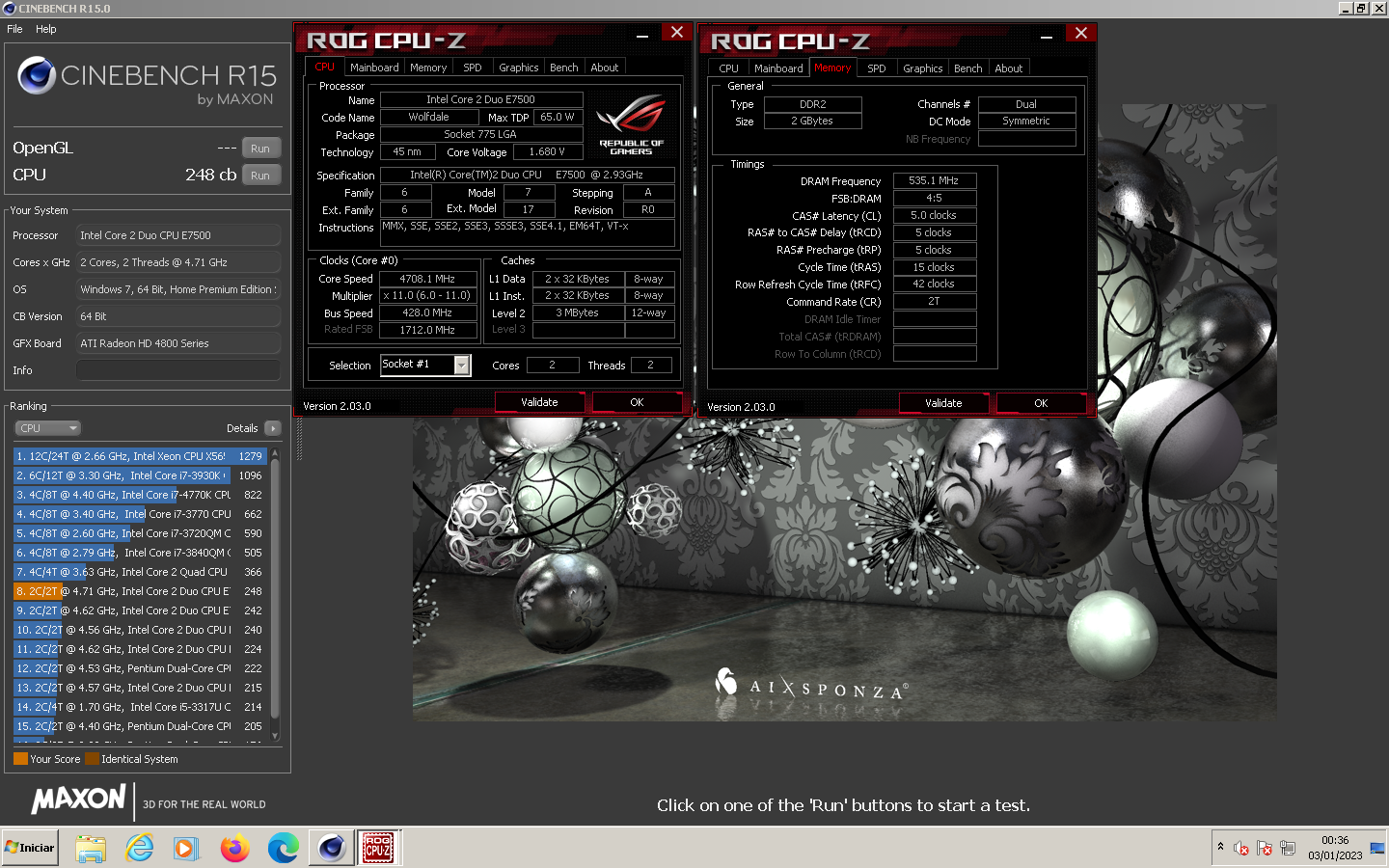Close the left CPU-Z window
This screenshot has height=868, width=1389.
677,33
